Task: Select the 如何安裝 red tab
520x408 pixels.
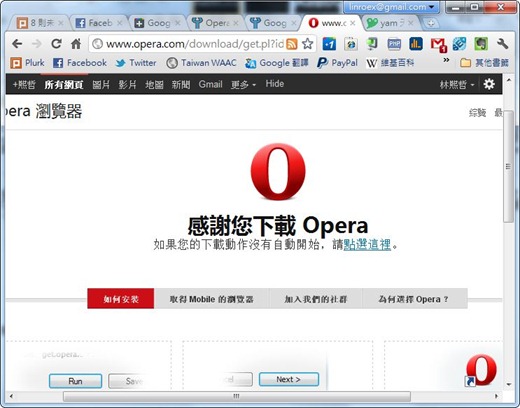Action: point(121,299)
